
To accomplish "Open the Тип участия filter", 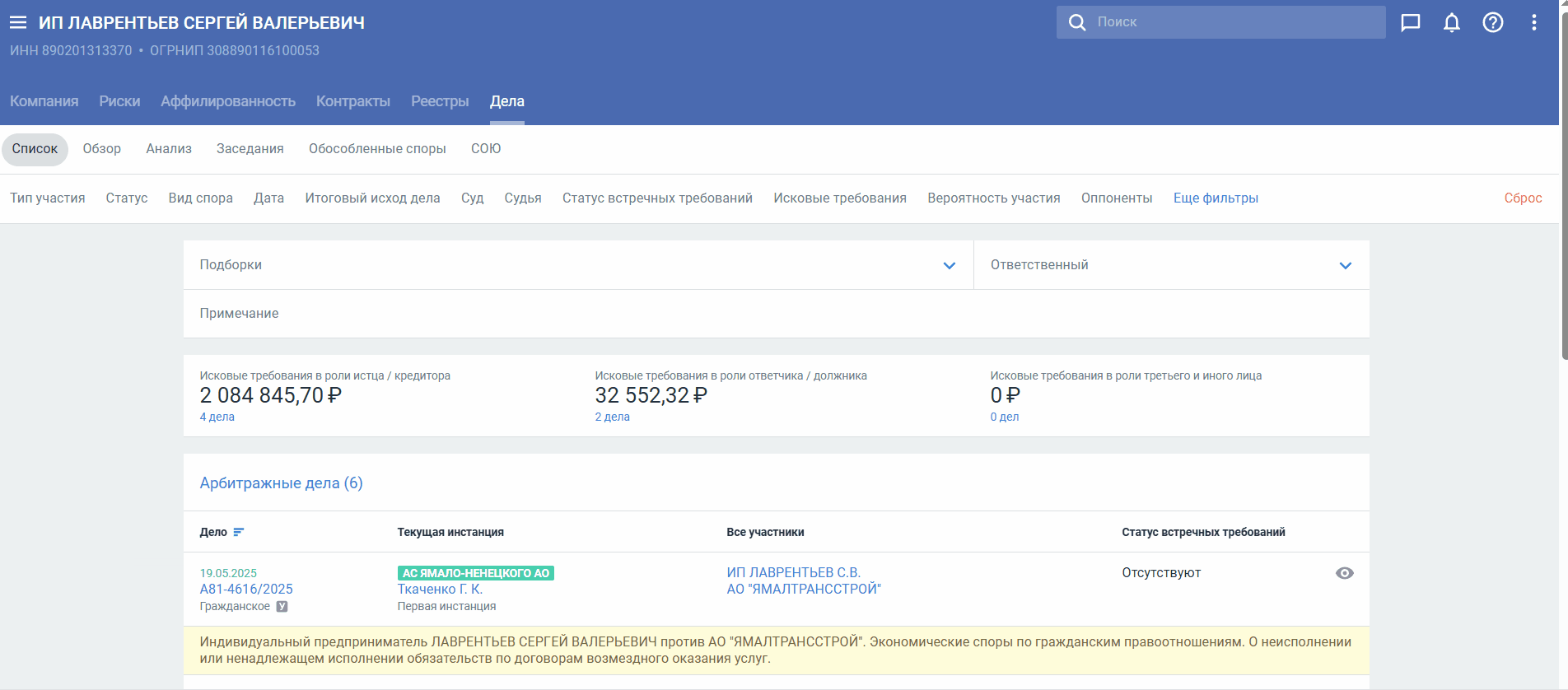I will click(48, 198).
